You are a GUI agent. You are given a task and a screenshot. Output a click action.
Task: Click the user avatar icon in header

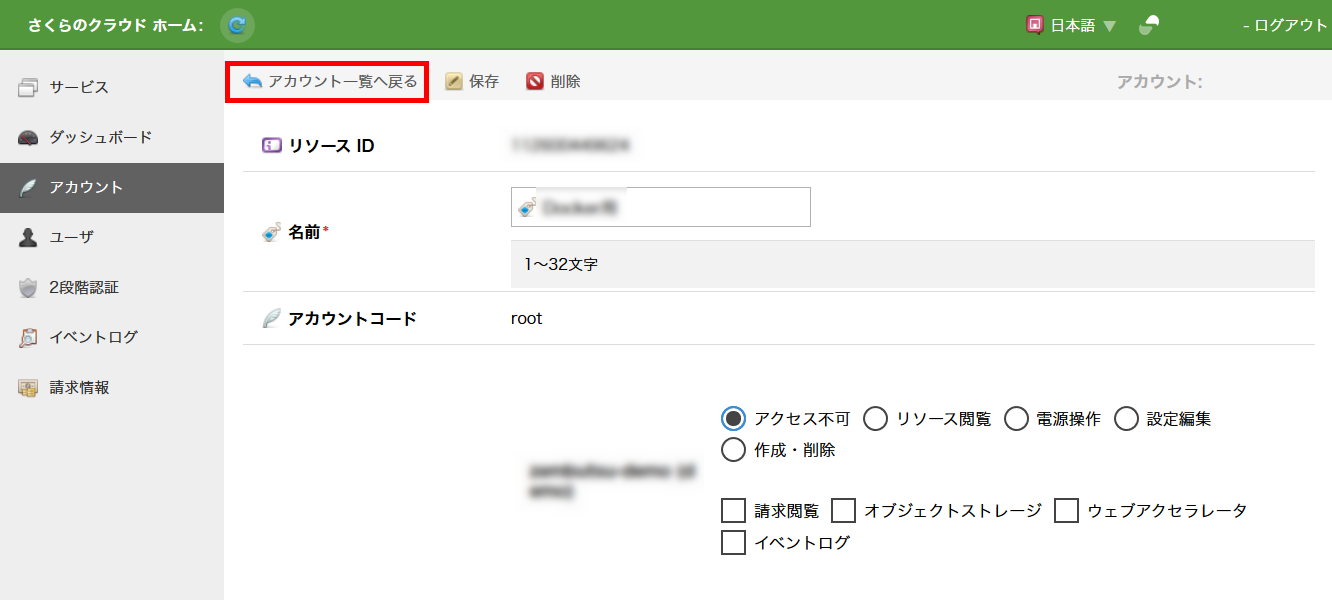pos(1149,26)
